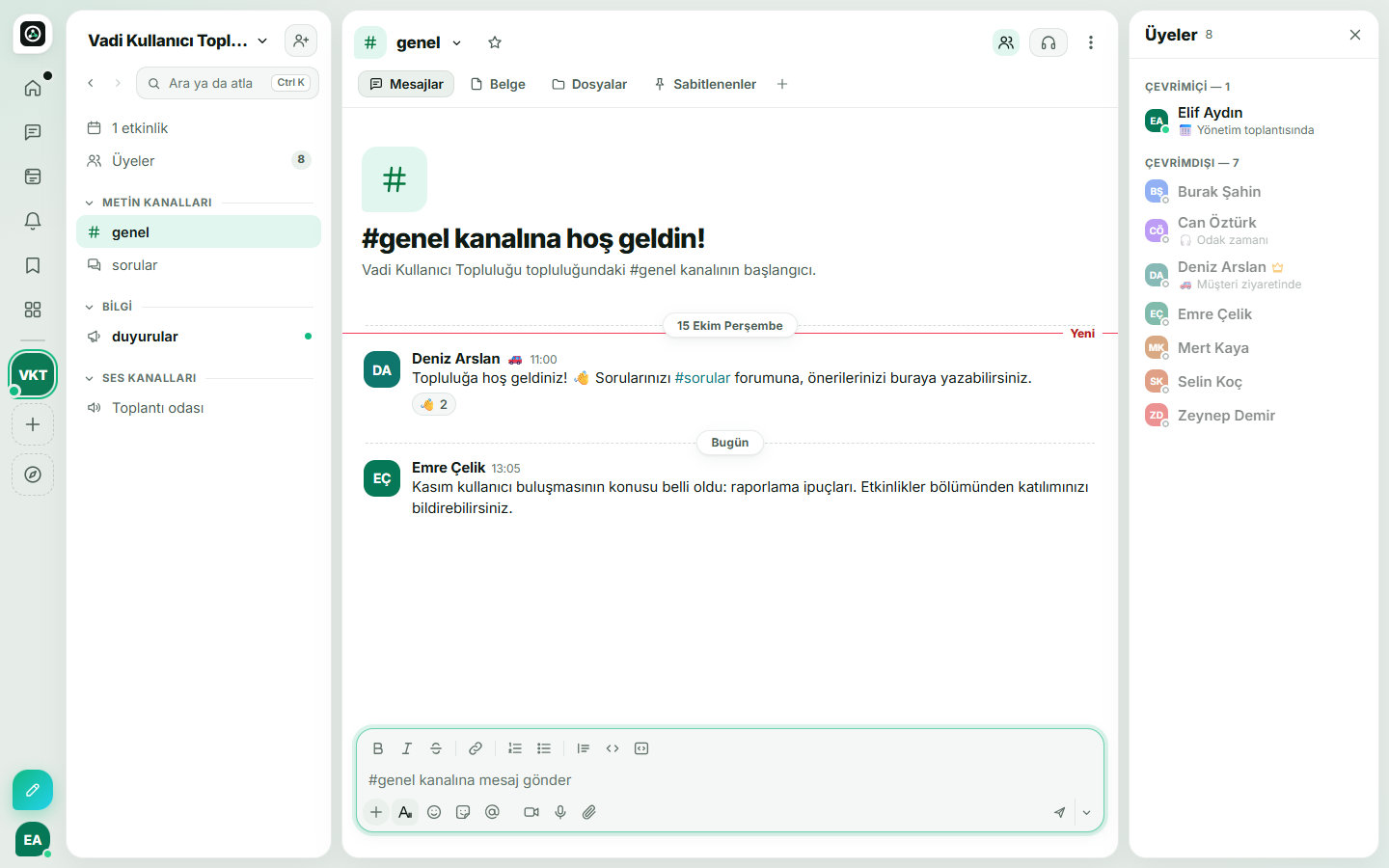Open the composer plus attachment menu
1389x868 pixels.
[x=376, y=812]
